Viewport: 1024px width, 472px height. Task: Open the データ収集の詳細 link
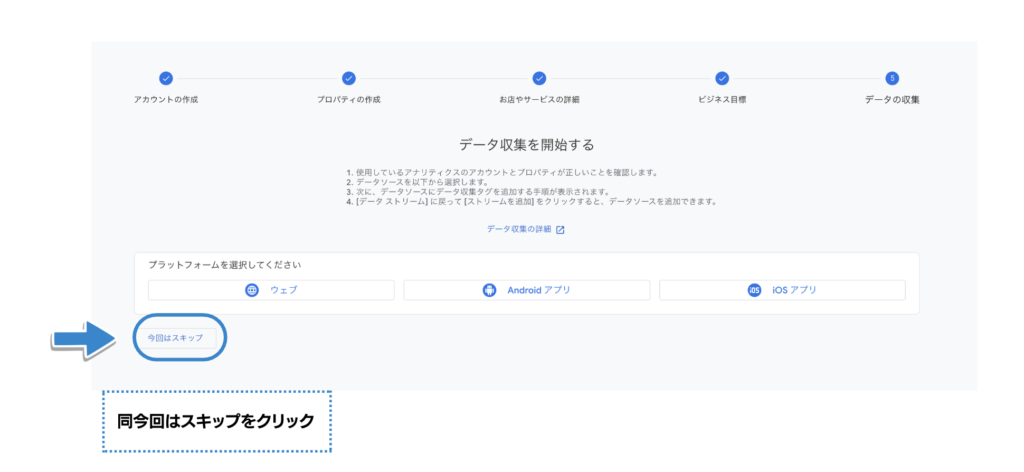[519, 229]
